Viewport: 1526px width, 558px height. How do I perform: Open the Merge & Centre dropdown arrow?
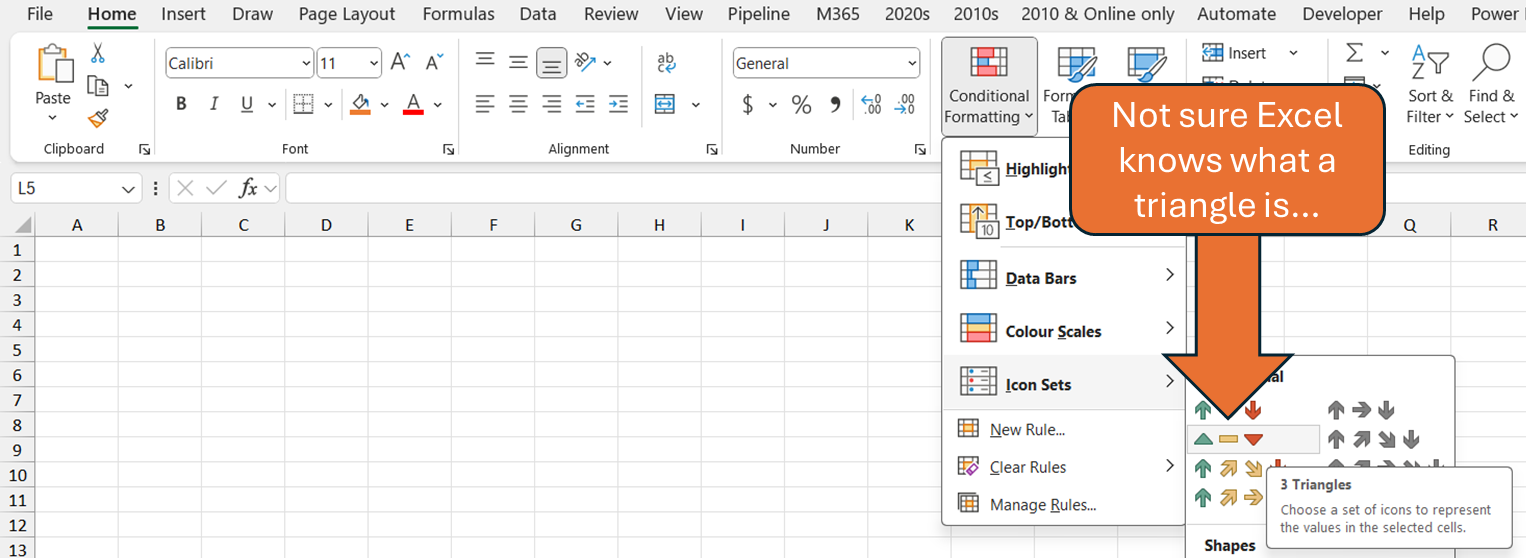696,104
